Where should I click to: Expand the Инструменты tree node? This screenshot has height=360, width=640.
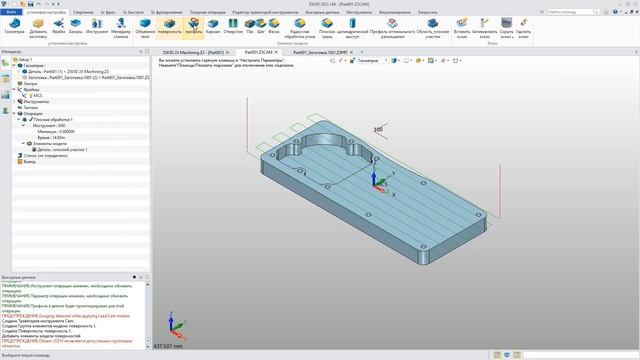tap(14, 101)
